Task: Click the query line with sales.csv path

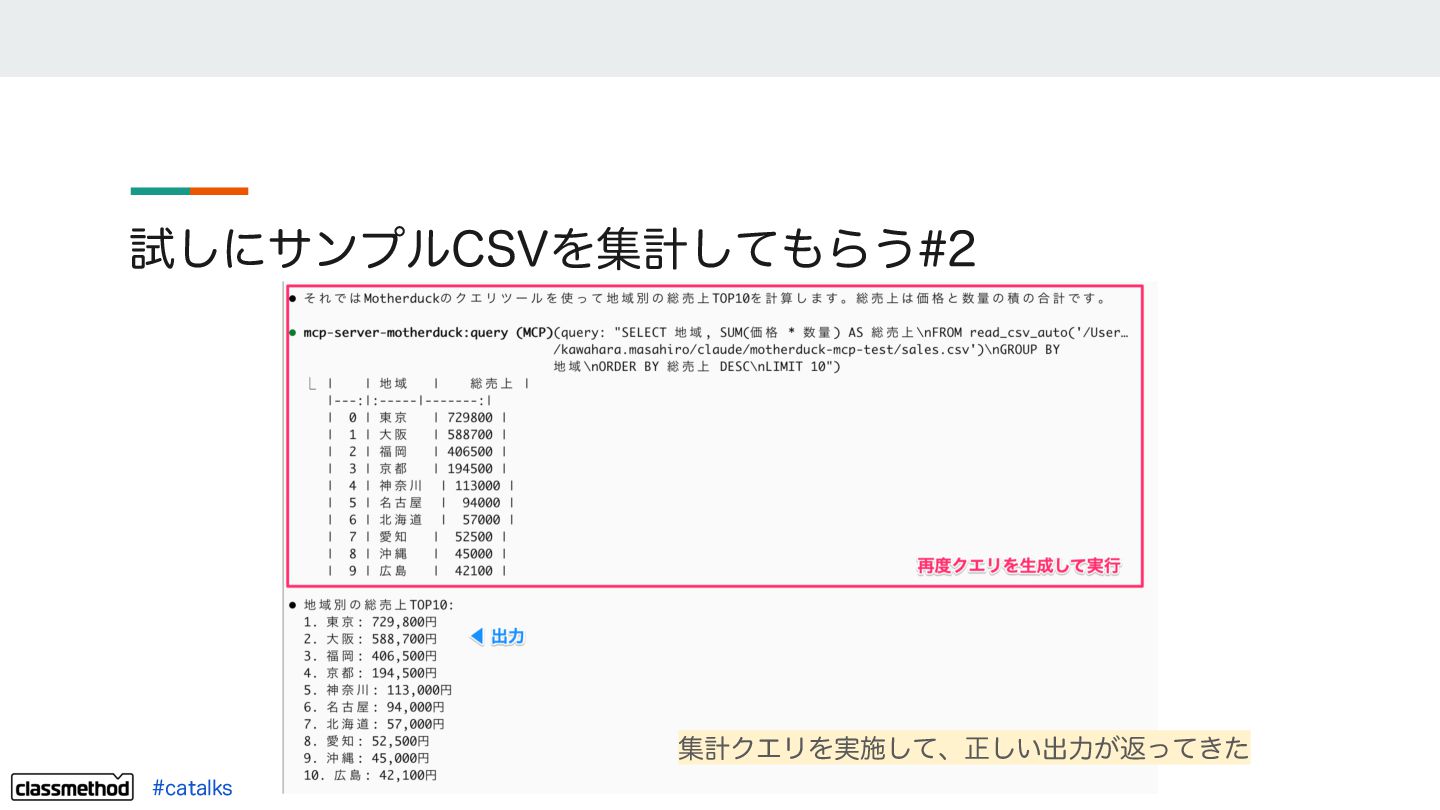Action: (807, 350)
